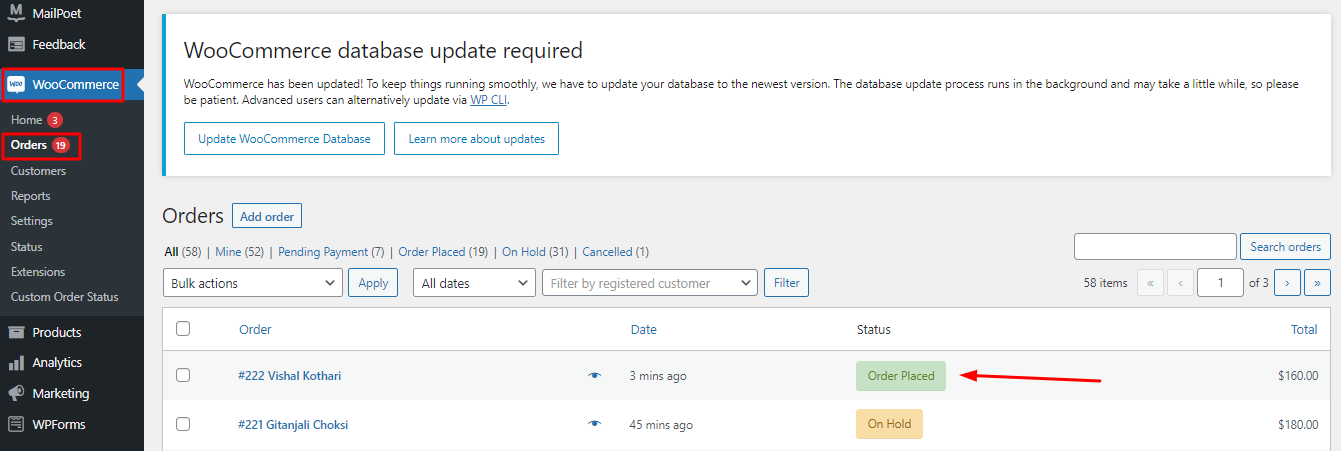Preview order #221 with eye icon

pos(595,424)
